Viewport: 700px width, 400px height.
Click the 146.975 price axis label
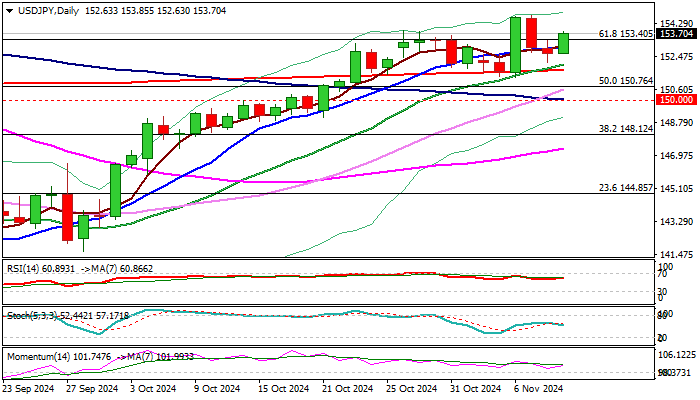tap(676, 156)
